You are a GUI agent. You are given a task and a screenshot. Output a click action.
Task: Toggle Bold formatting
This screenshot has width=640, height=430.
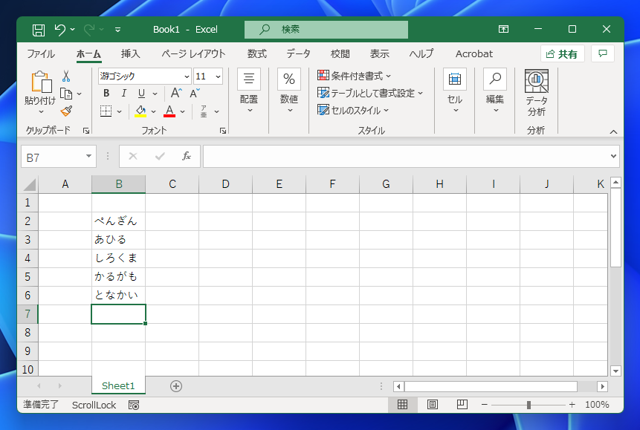(106, 93)
